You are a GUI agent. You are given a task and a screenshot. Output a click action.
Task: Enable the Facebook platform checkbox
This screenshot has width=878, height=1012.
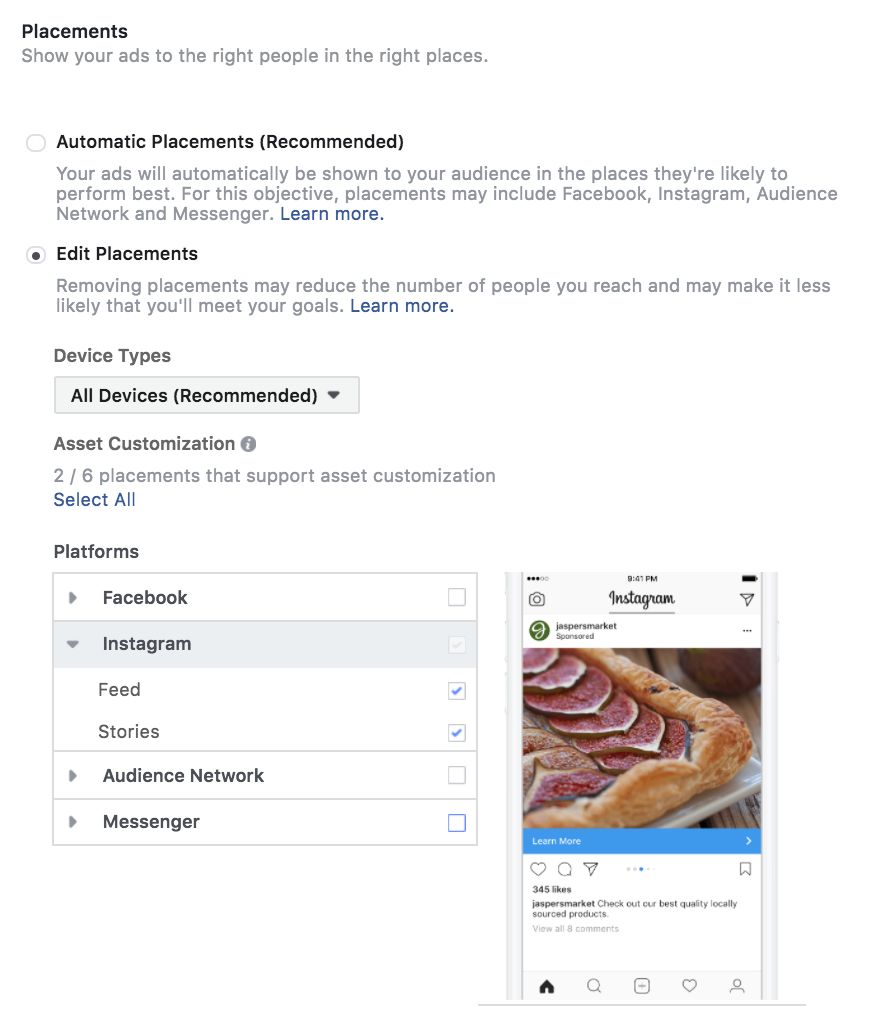(457, 598)
